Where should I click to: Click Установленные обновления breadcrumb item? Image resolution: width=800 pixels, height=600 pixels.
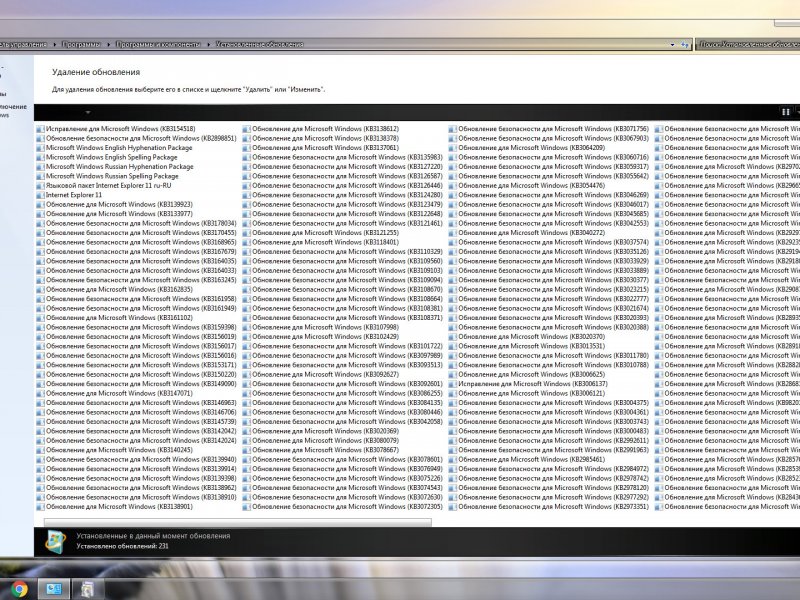pos(260,44)
